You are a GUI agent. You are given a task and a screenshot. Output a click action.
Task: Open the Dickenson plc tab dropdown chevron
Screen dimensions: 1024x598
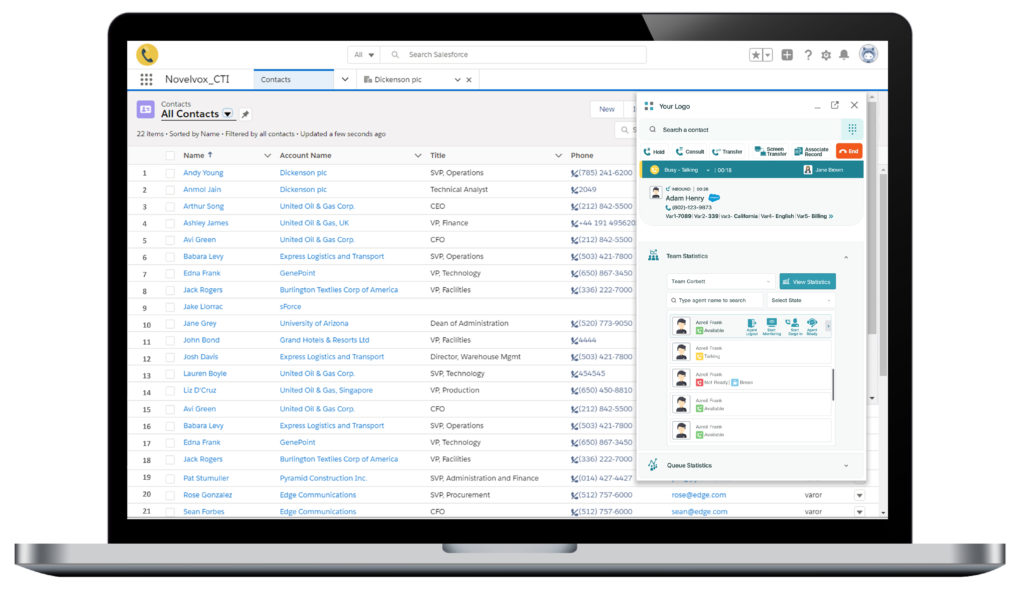(457, 80)
